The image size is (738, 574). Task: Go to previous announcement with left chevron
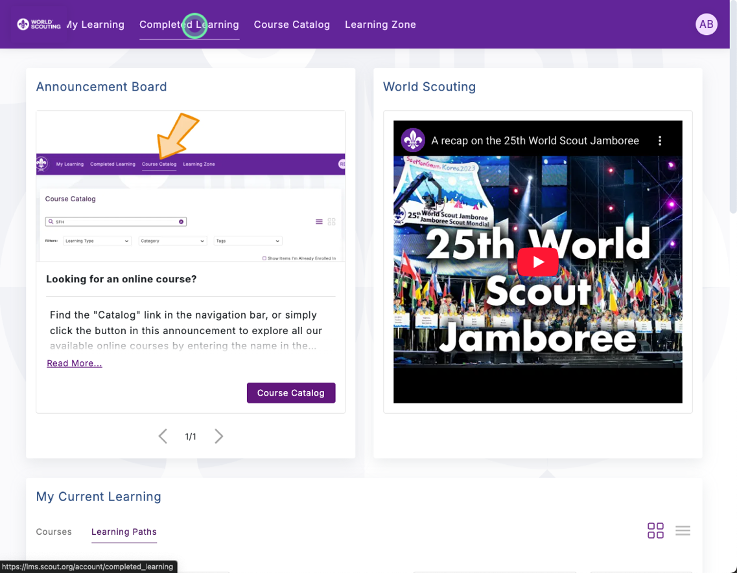[163, 436]
